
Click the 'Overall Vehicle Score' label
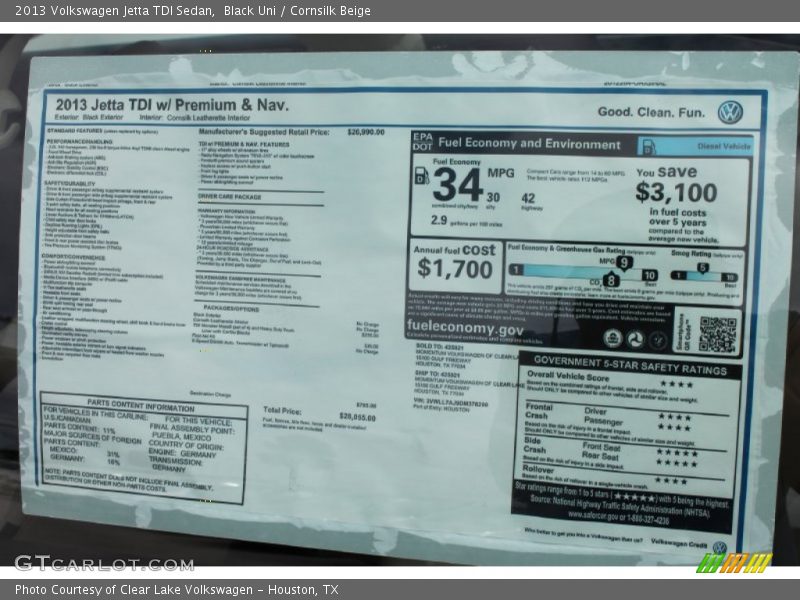[x=568, y=377]
